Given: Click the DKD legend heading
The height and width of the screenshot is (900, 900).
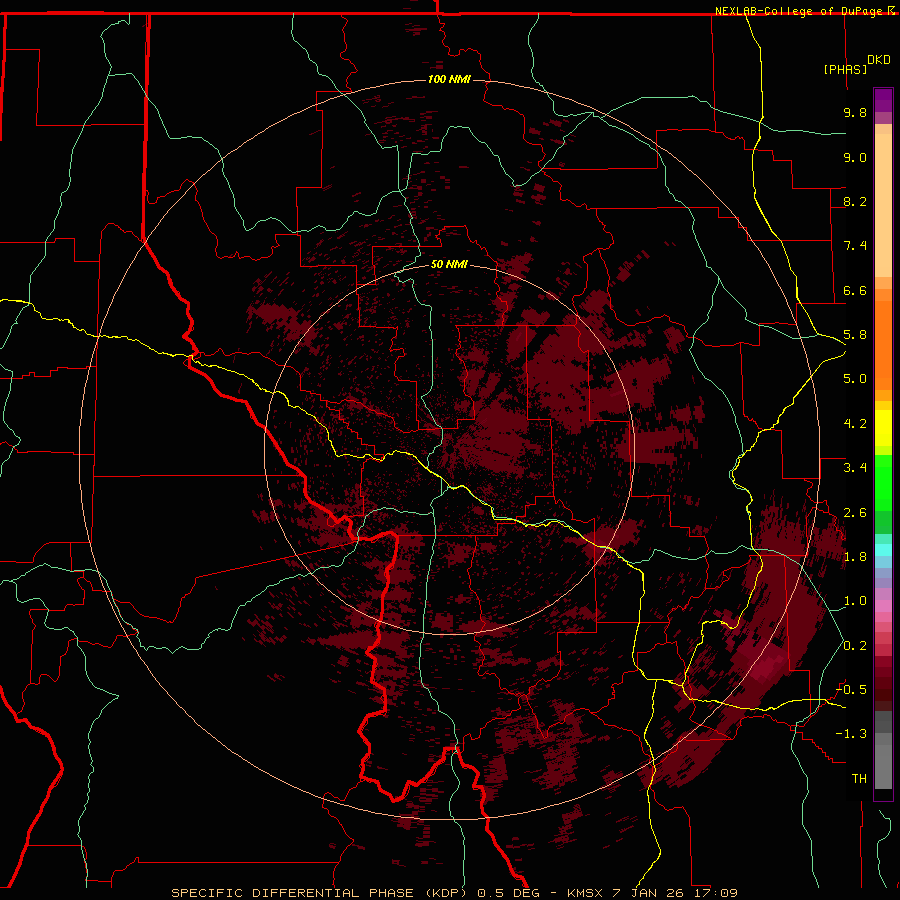Looking at the screenshot, I should tap(879, 60).
